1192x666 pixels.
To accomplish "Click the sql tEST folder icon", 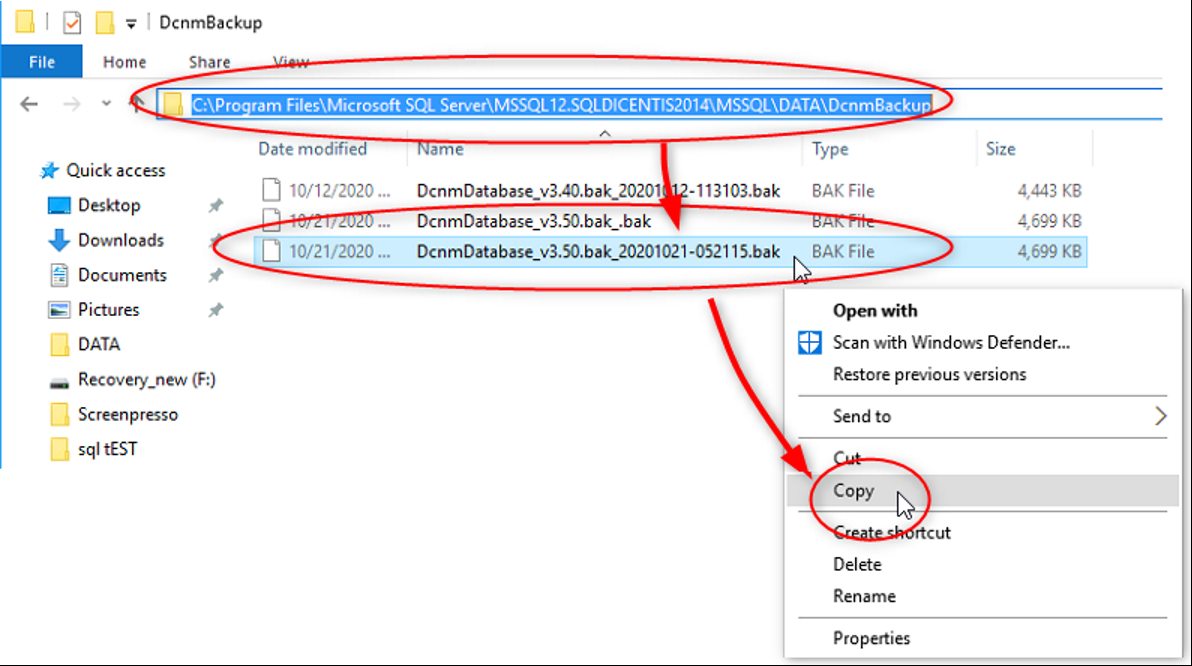I will point(59,449).
